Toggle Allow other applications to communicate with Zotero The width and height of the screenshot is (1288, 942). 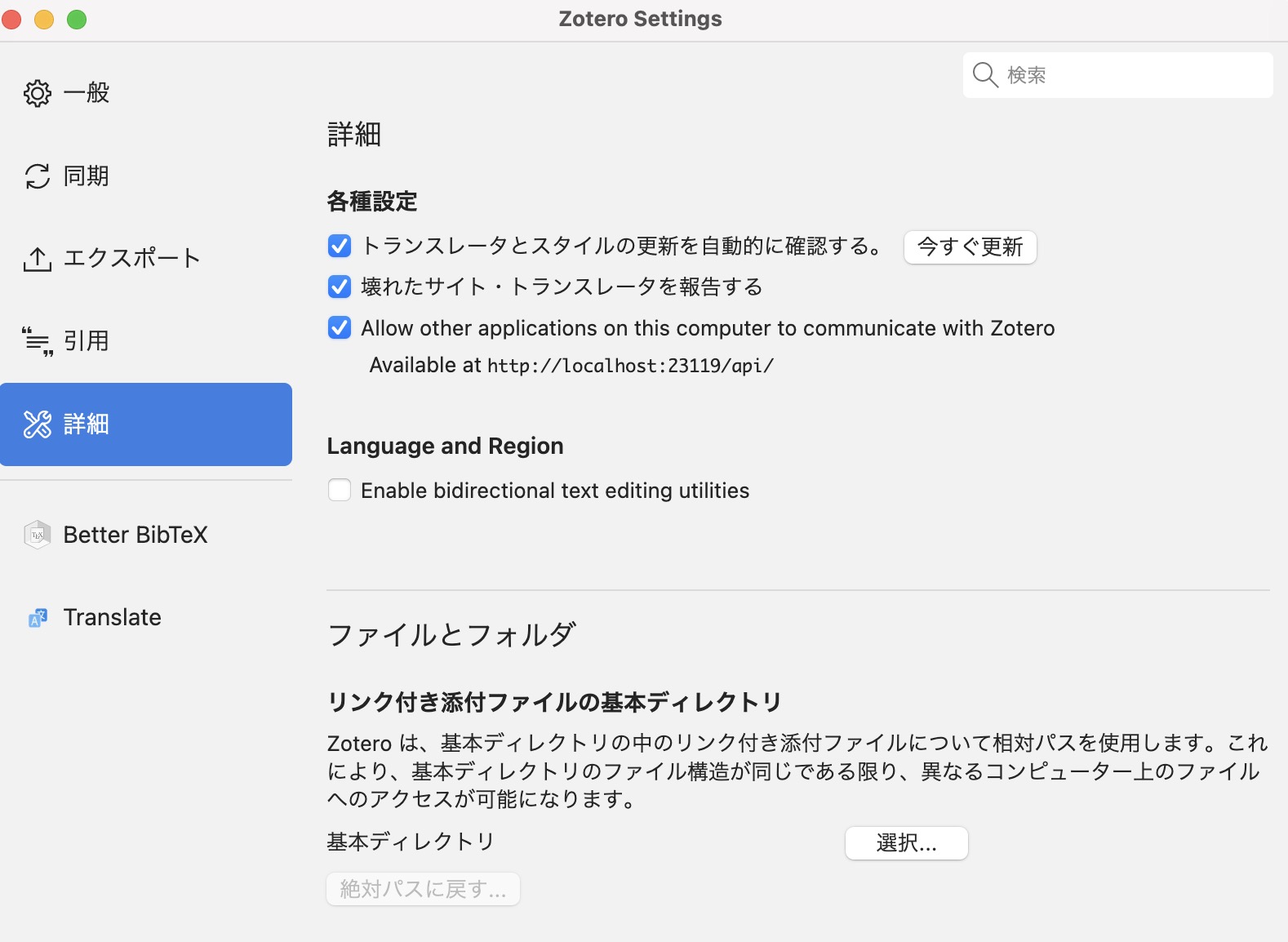[x=340, y=328]
